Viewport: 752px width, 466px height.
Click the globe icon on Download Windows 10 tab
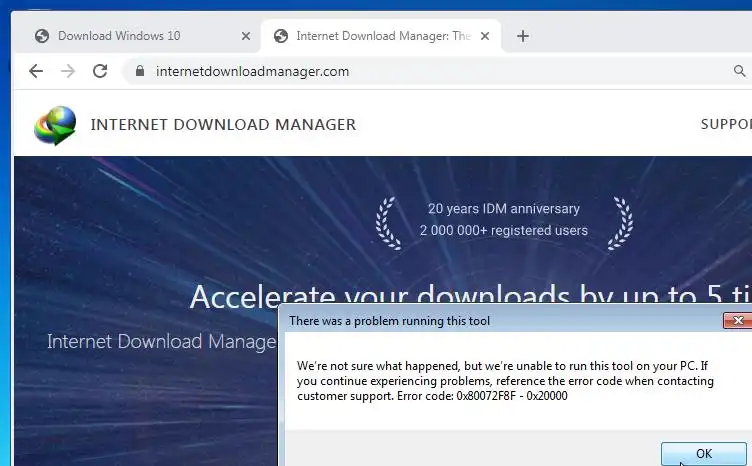point(42,36)
